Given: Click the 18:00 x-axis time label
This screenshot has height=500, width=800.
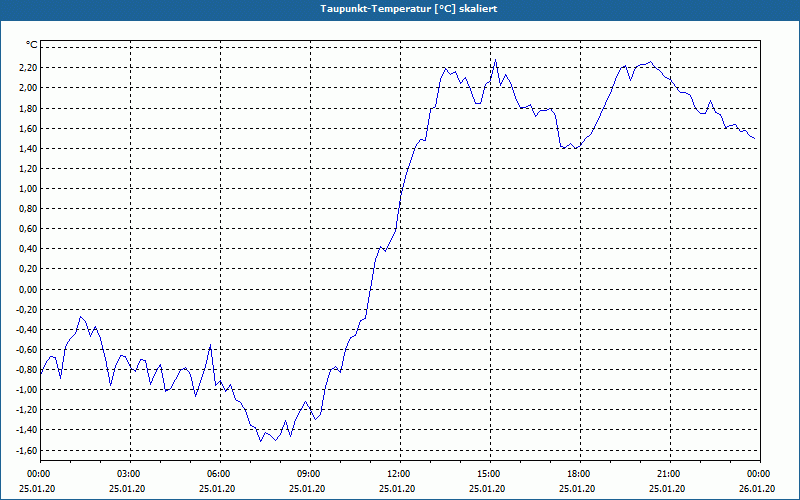Looking at the screenshot, I should pyautogui.click(x=580, y=474).
